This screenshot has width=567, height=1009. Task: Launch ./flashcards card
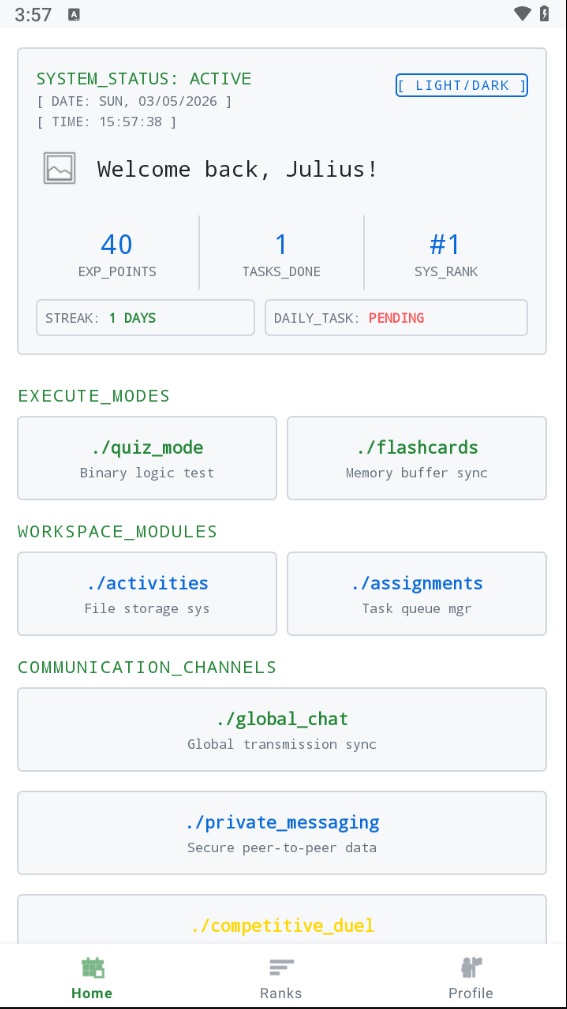416,458
